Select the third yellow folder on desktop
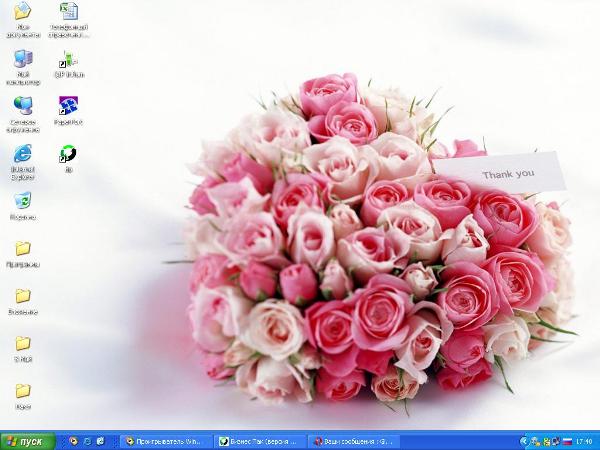This screenshot has width=600, height=450. tap(22, 344)
